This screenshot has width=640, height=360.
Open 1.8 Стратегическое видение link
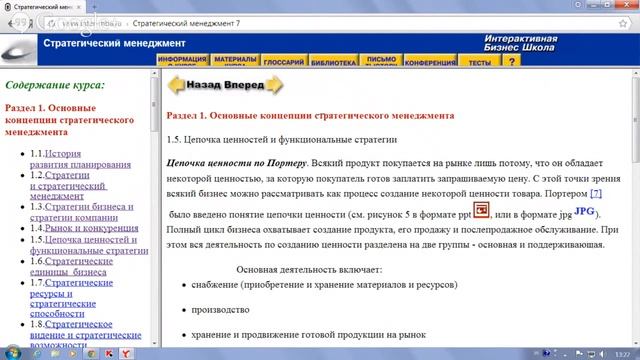click(x=86, y=335)
